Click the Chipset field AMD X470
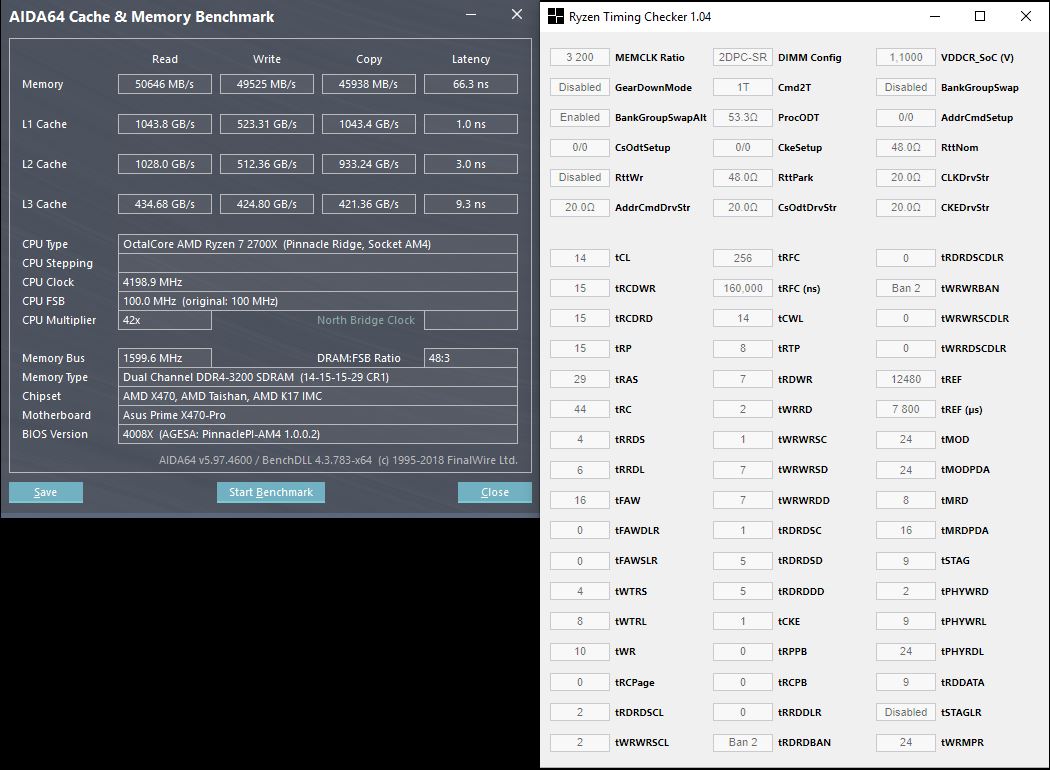1050x770 pixels. coord(318,396)
